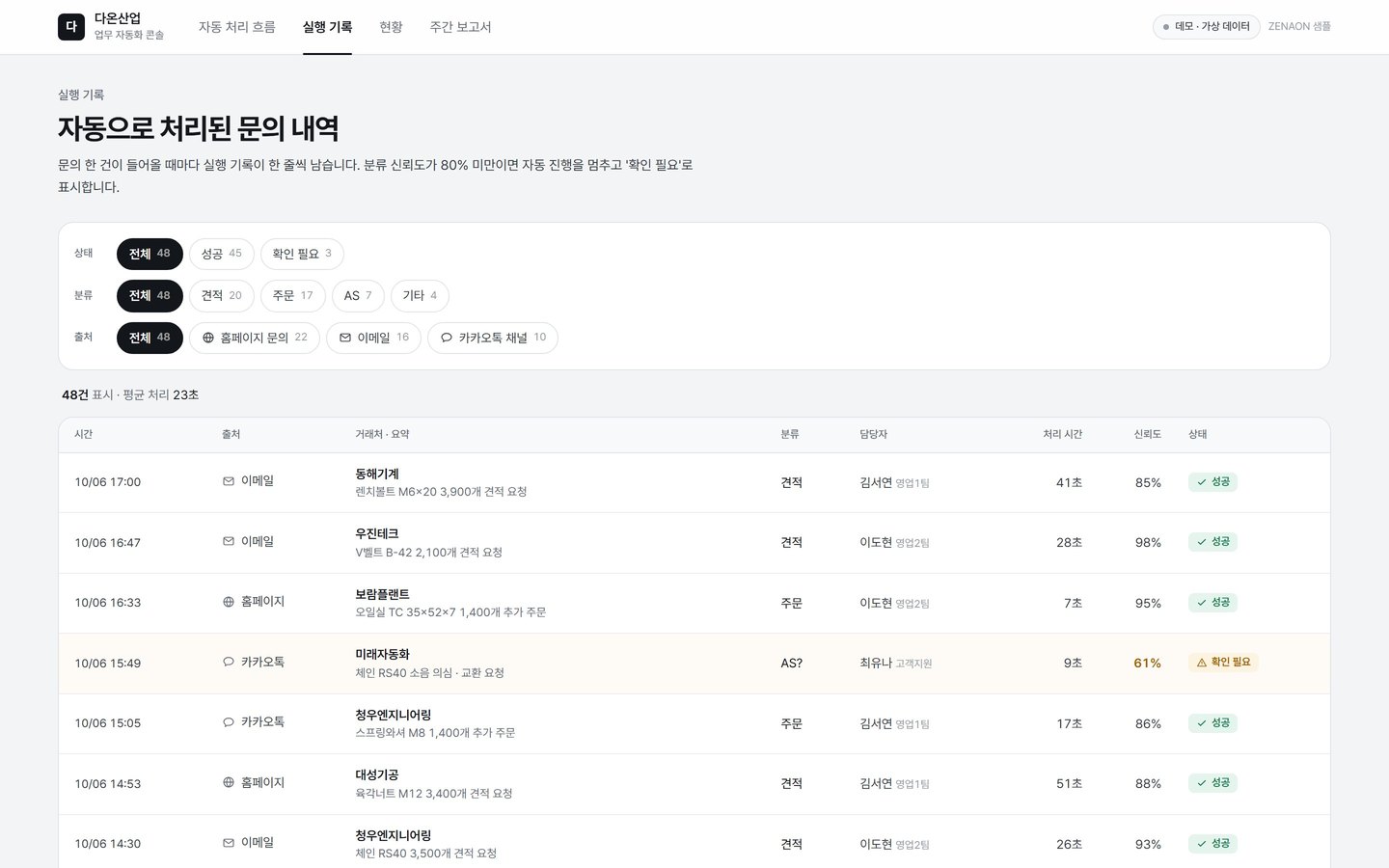Viewport: 1389px width, 868px height.
Task: Click the globe icon in the 대성기공 row
Action: click(x=229, y=783)
